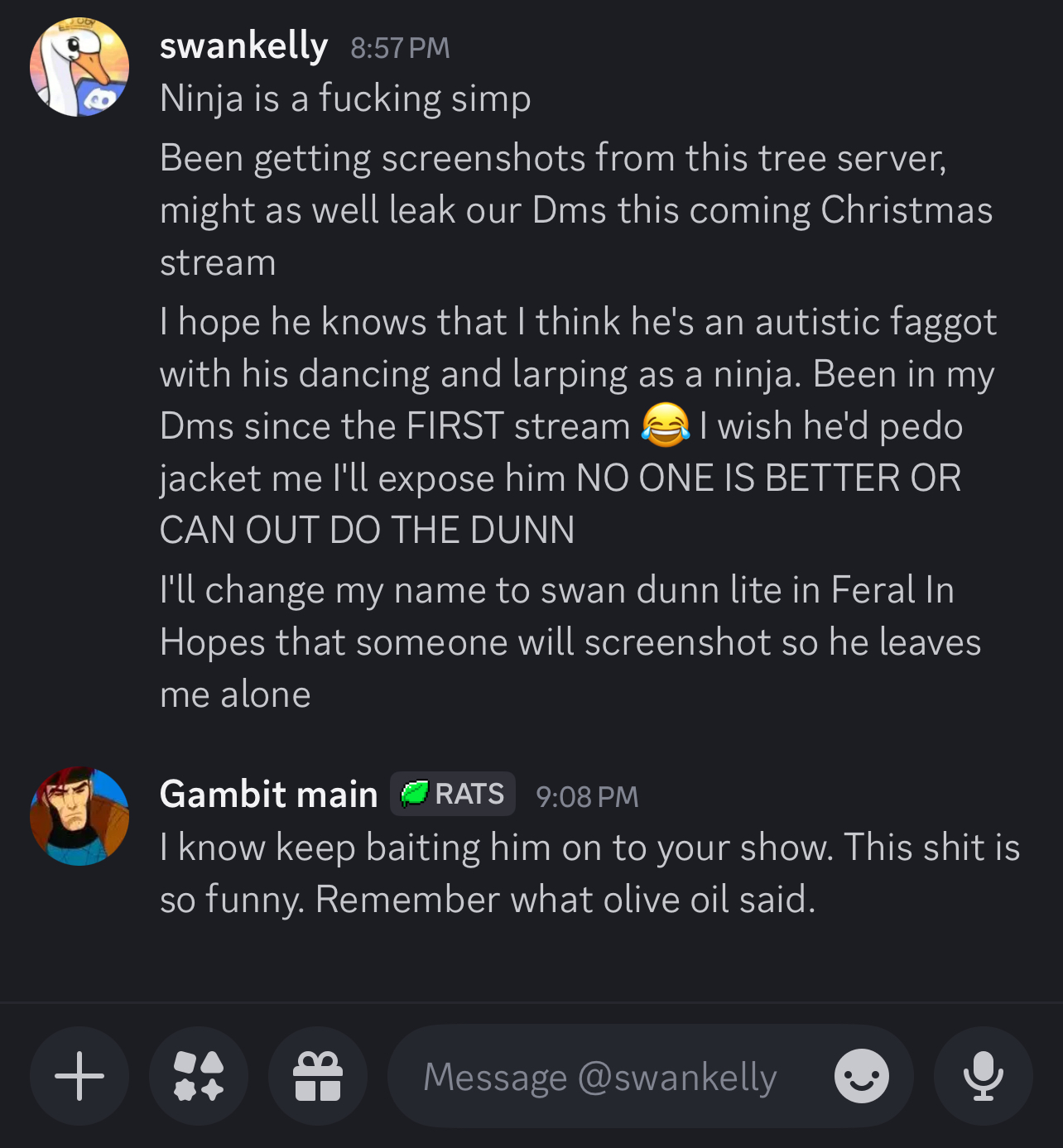Select the message about Christmas stream

(575, 210)
